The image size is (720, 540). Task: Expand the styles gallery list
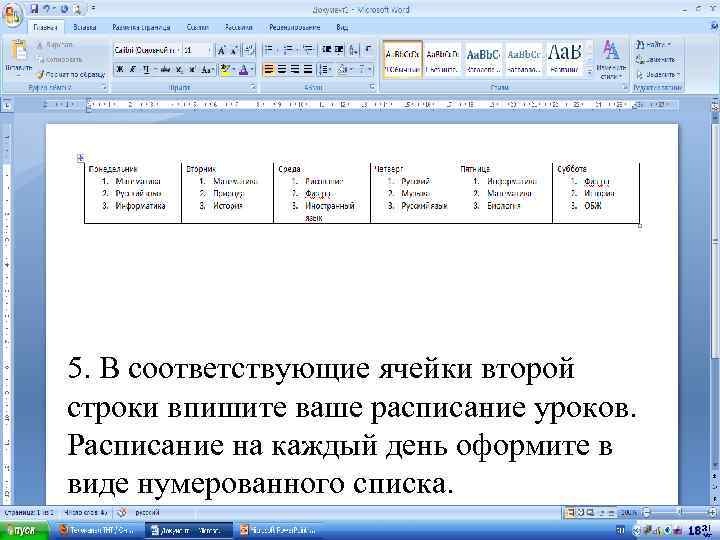point(590,72)
